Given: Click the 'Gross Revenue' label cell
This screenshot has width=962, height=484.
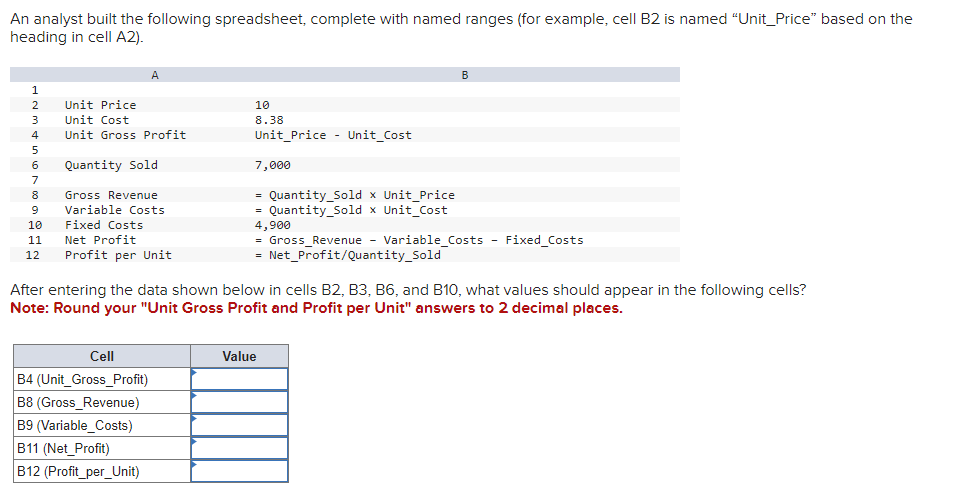Looking at the screenshot, I should (111, 195).
